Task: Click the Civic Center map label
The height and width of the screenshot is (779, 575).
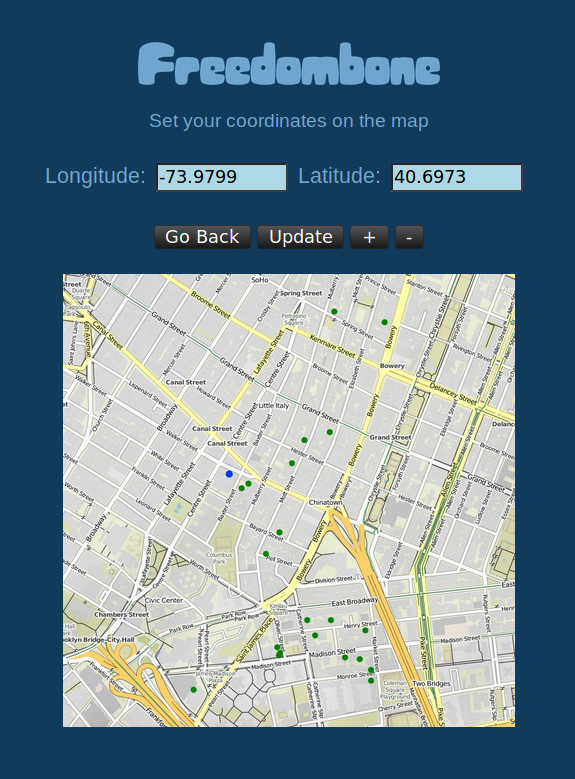Action: 164,600
